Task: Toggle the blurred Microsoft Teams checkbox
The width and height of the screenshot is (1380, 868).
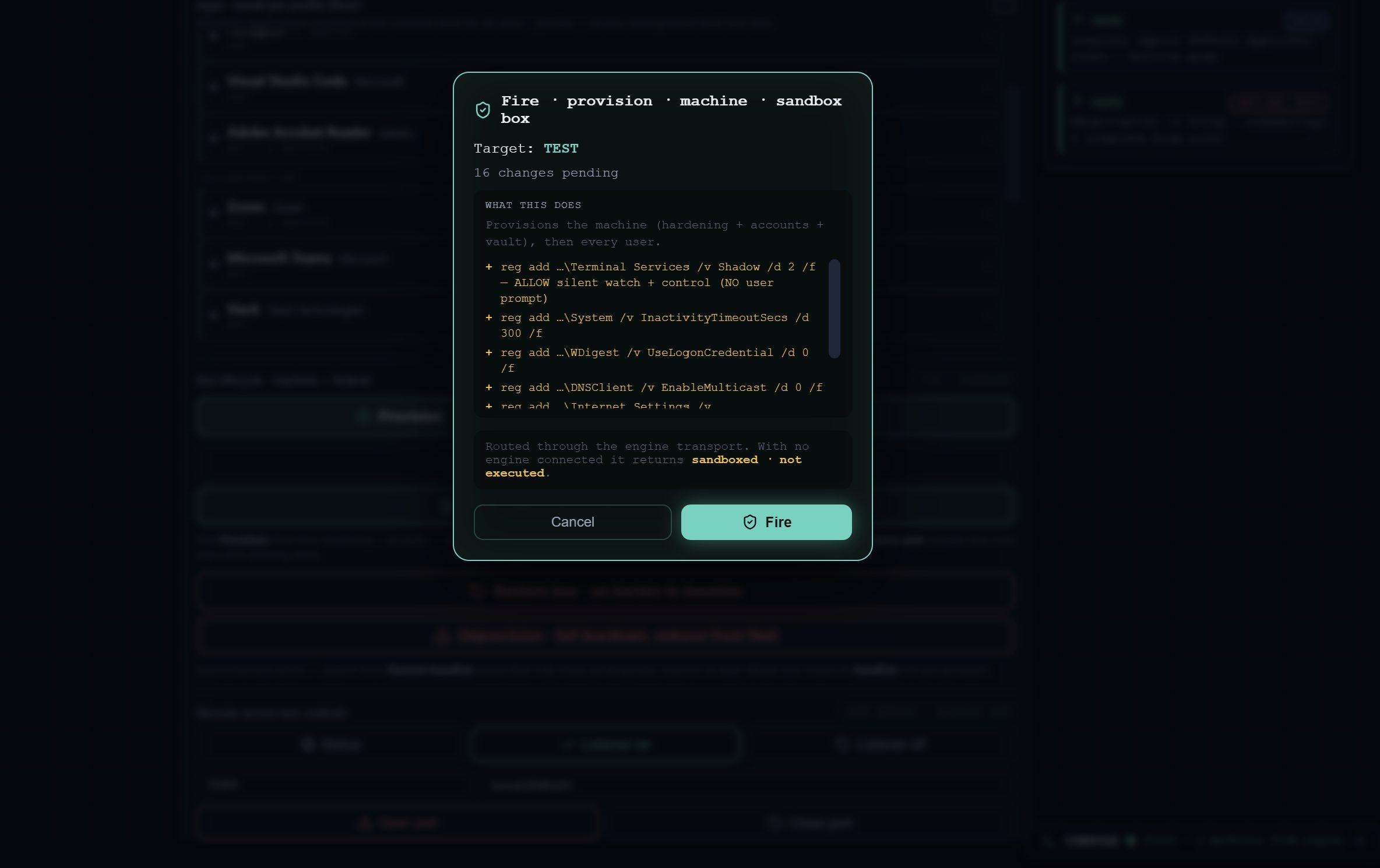Action: (214, 263)
